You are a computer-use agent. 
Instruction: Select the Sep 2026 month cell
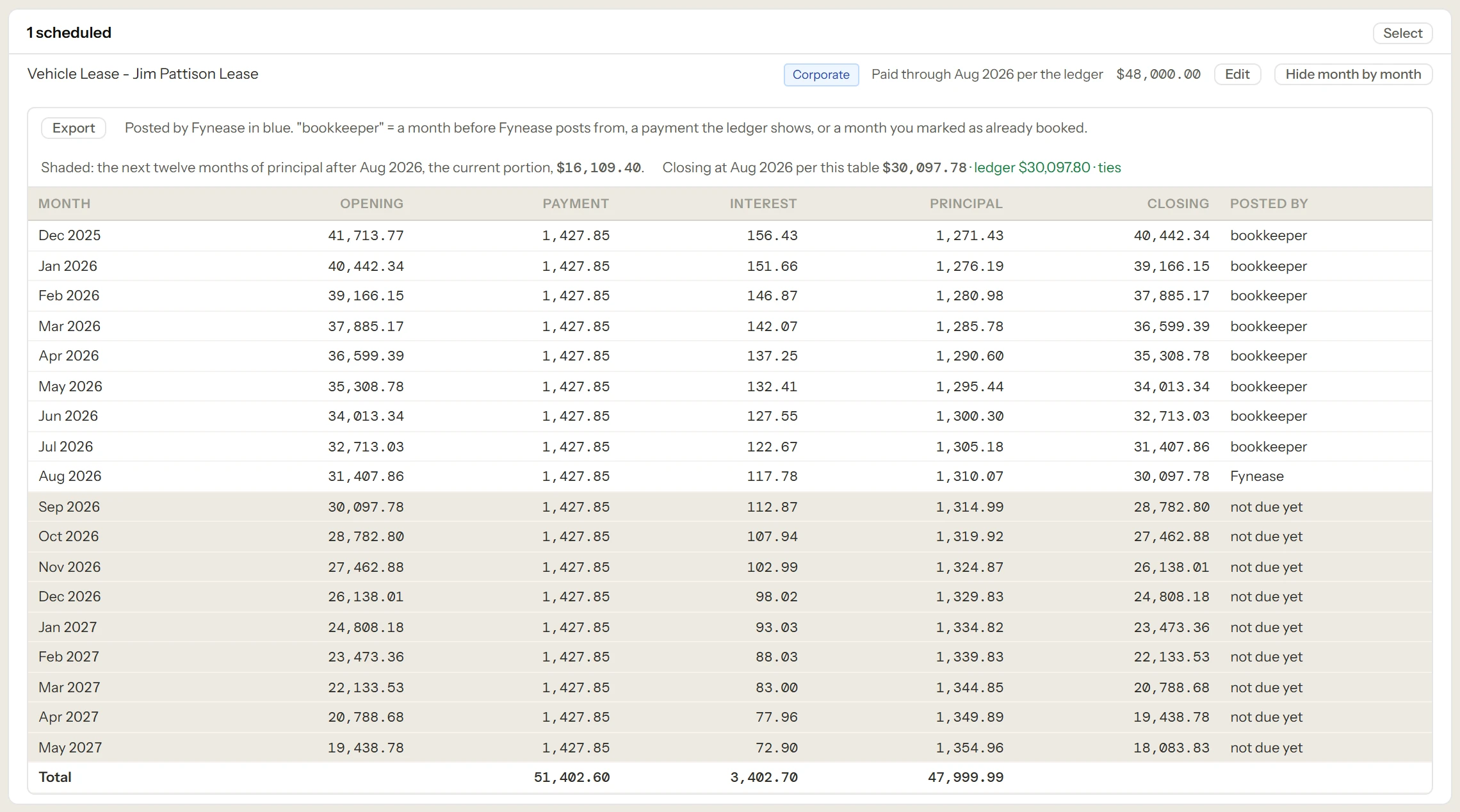69,507
